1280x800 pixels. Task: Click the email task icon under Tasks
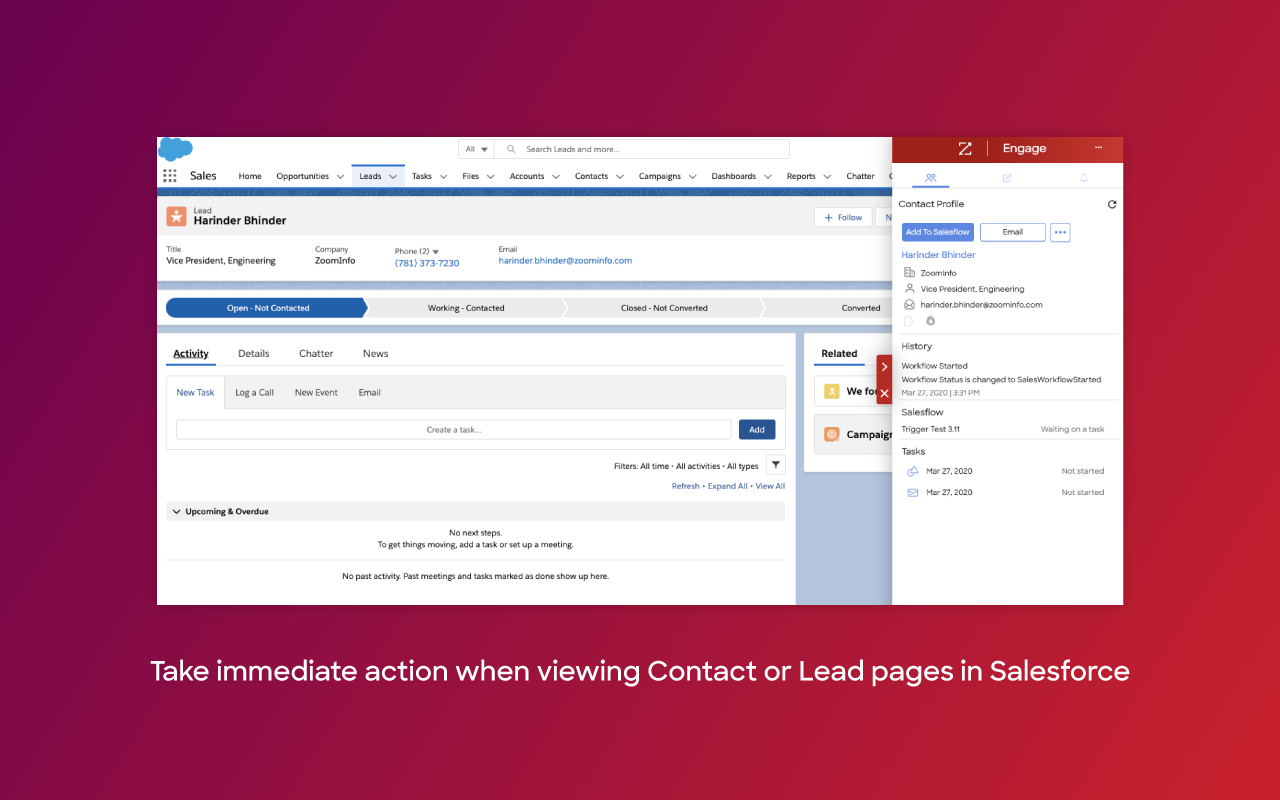(912, 492)
